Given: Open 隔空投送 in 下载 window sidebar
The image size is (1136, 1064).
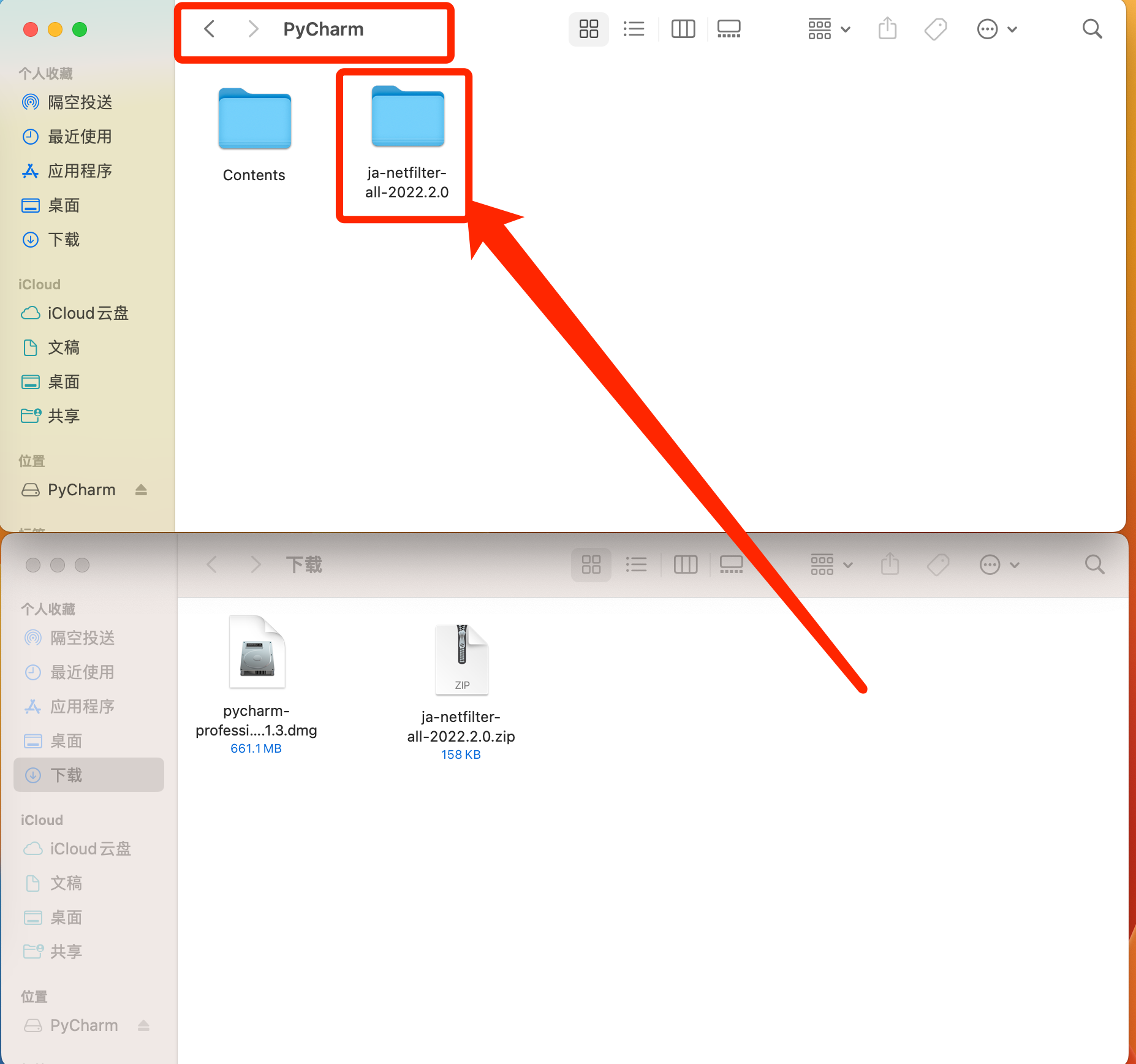Looking at the screenshot, I should [x=70, y=638].
